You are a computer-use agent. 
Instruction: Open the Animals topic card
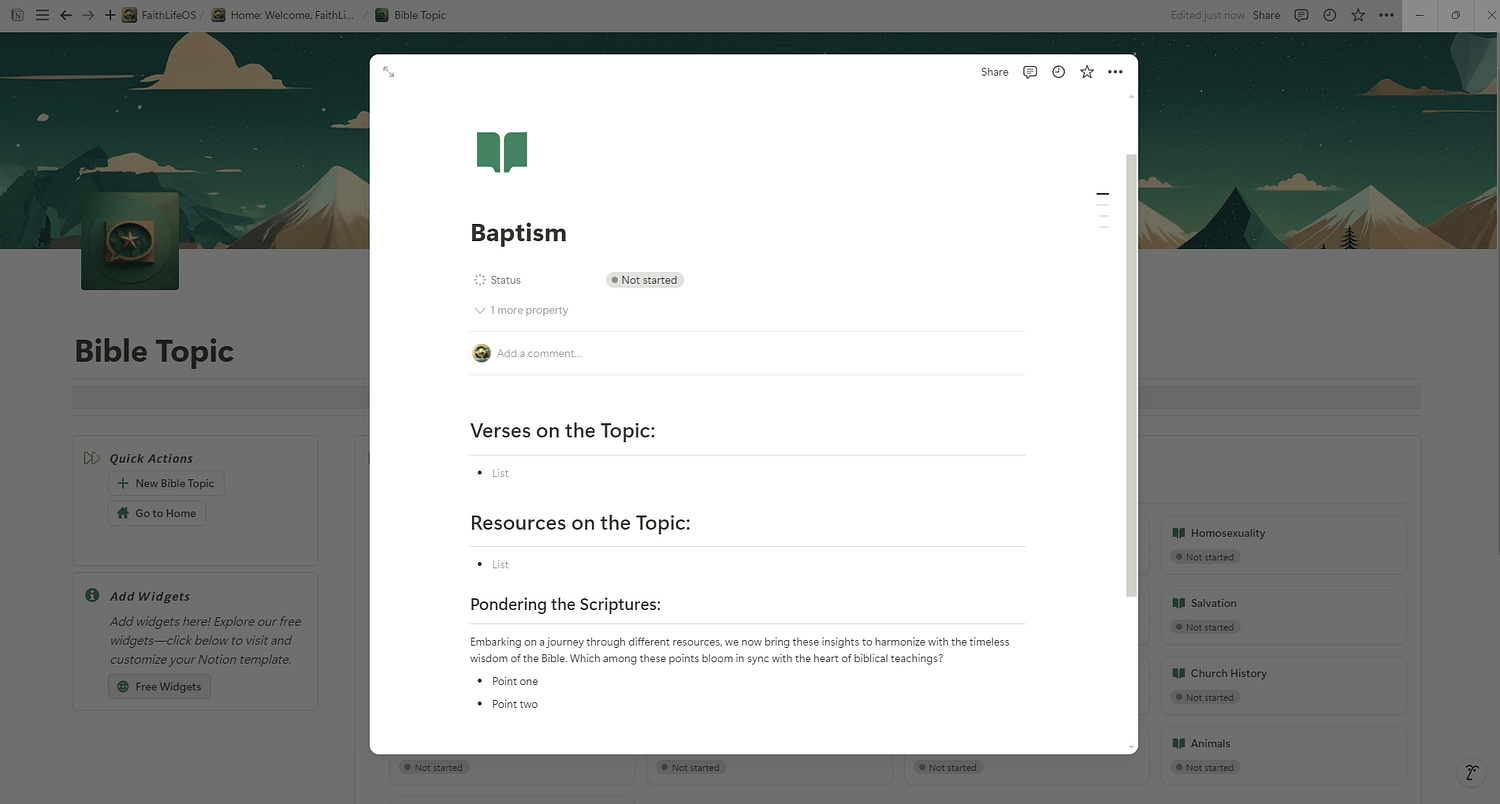[1284, 755]
